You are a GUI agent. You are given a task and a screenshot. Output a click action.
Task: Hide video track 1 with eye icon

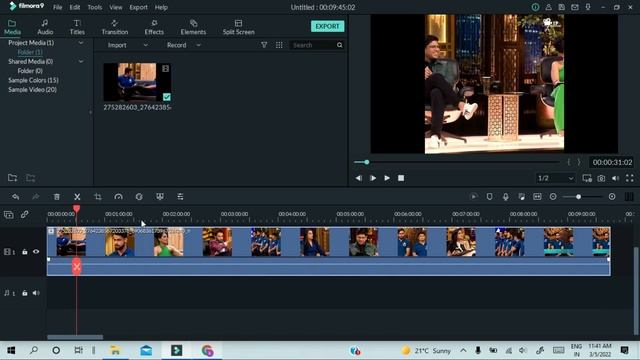point(36,252)
